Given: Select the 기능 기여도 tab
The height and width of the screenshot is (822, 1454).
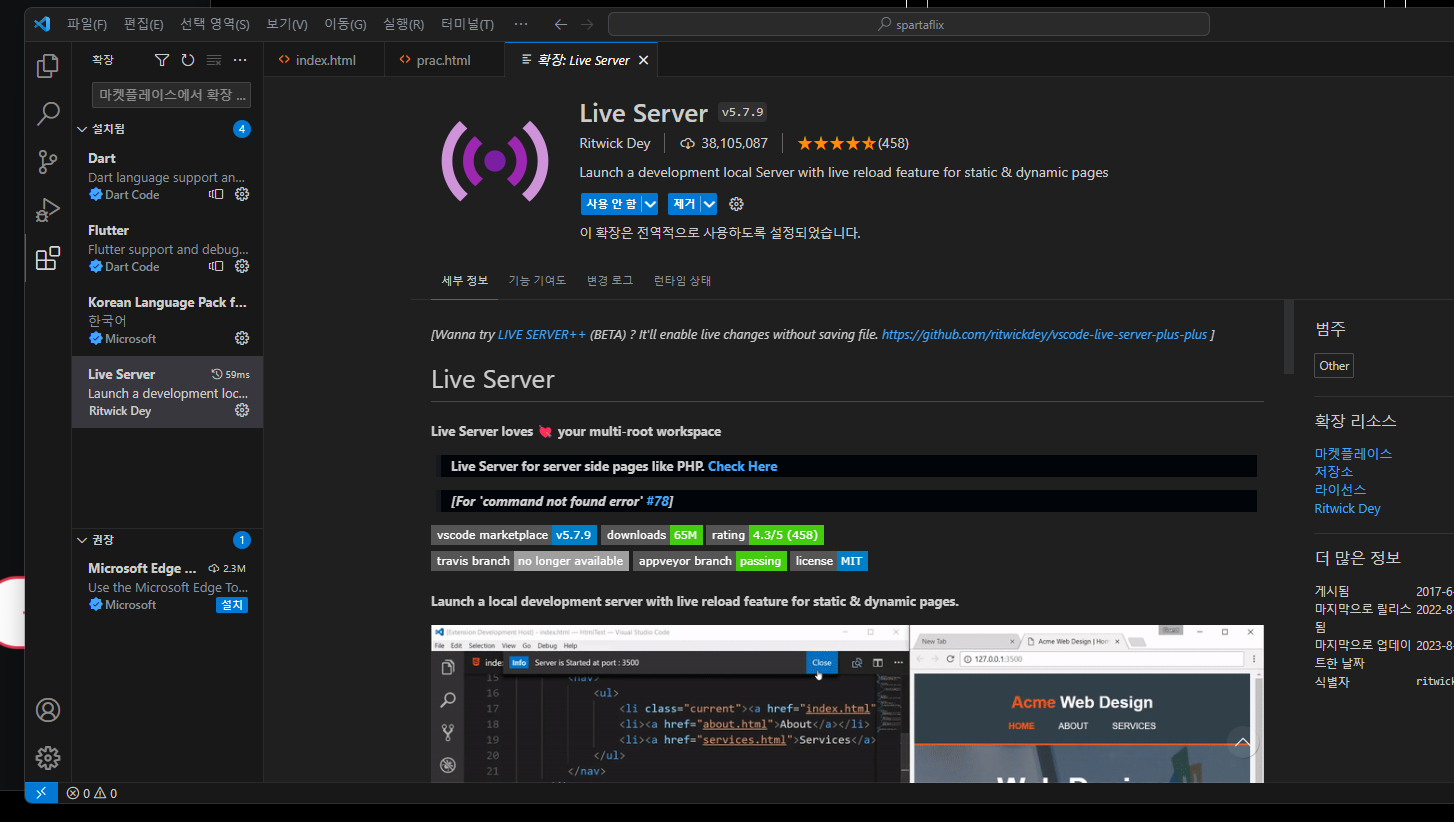Looking at the screenshot, I should 537,281.
